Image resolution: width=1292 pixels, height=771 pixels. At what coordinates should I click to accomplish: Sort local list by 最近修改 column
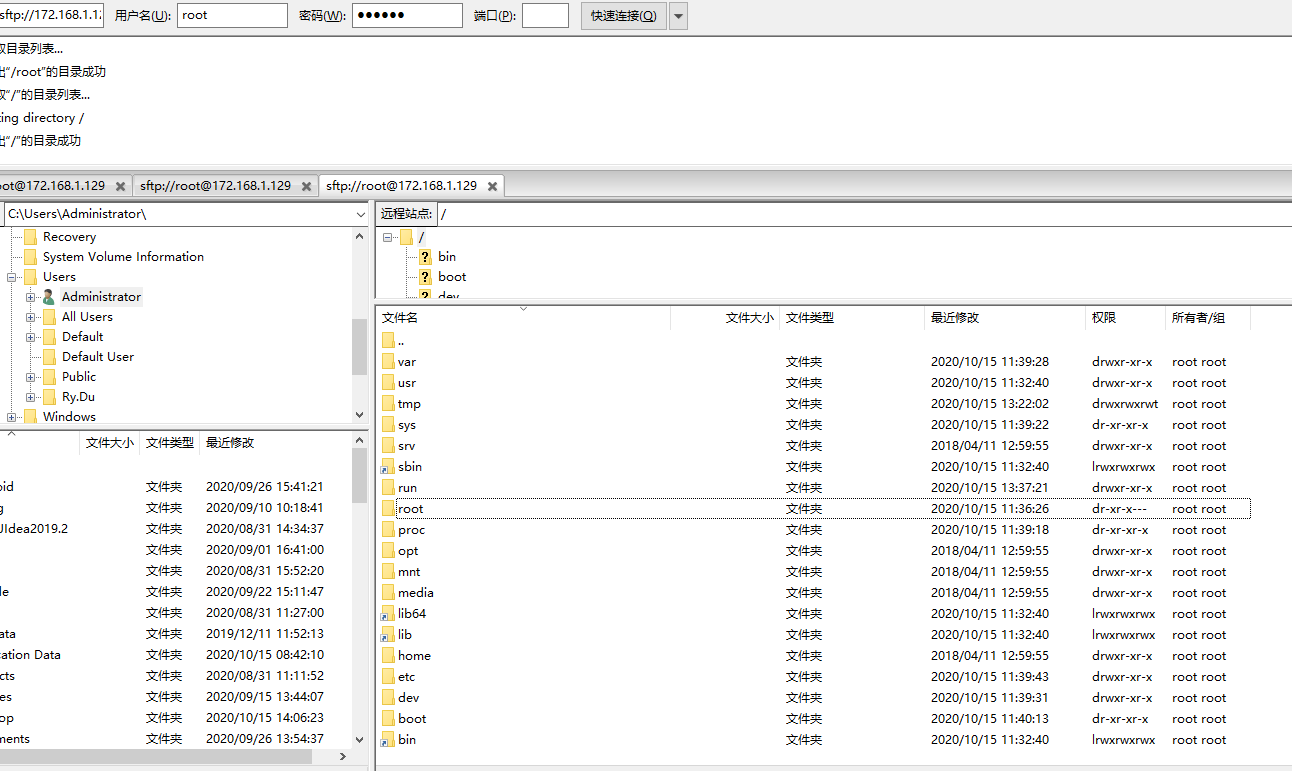point(275,443)
